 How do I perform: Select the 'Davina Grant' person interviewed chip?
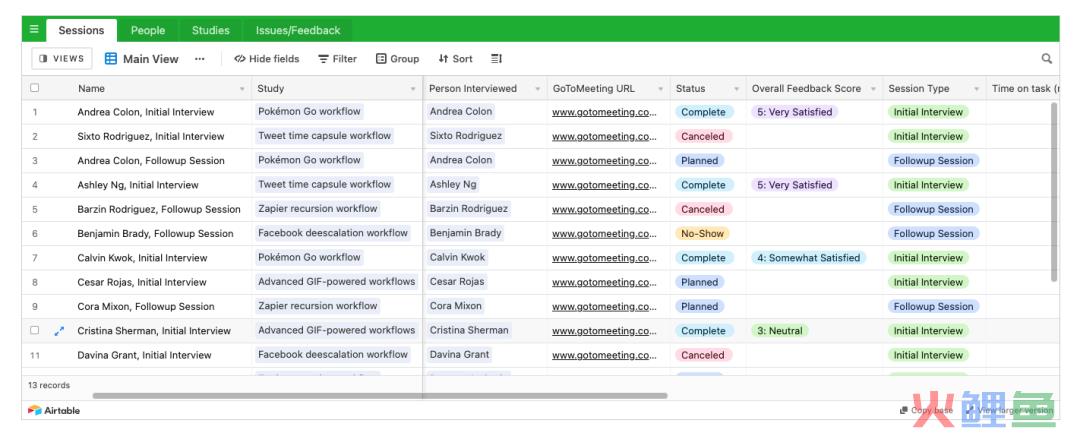(x=459, y=355)
